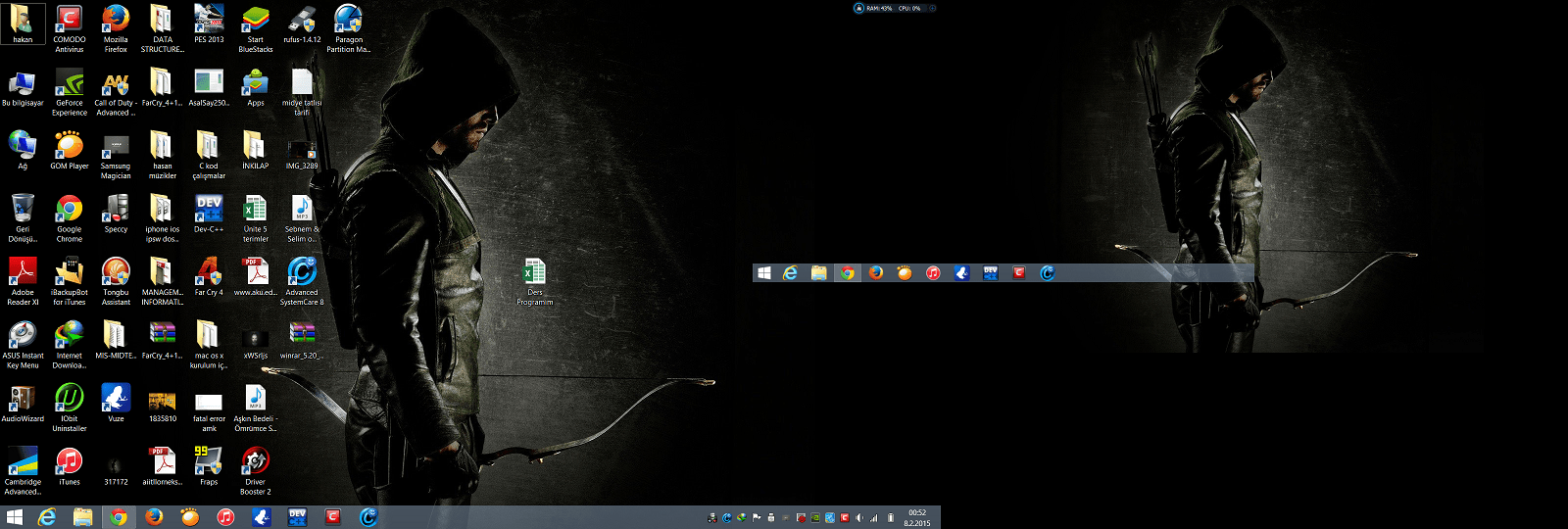Screen dimensions: 1568x529
Task: Select the PES 2013 desktop icon
Action: 209,24
